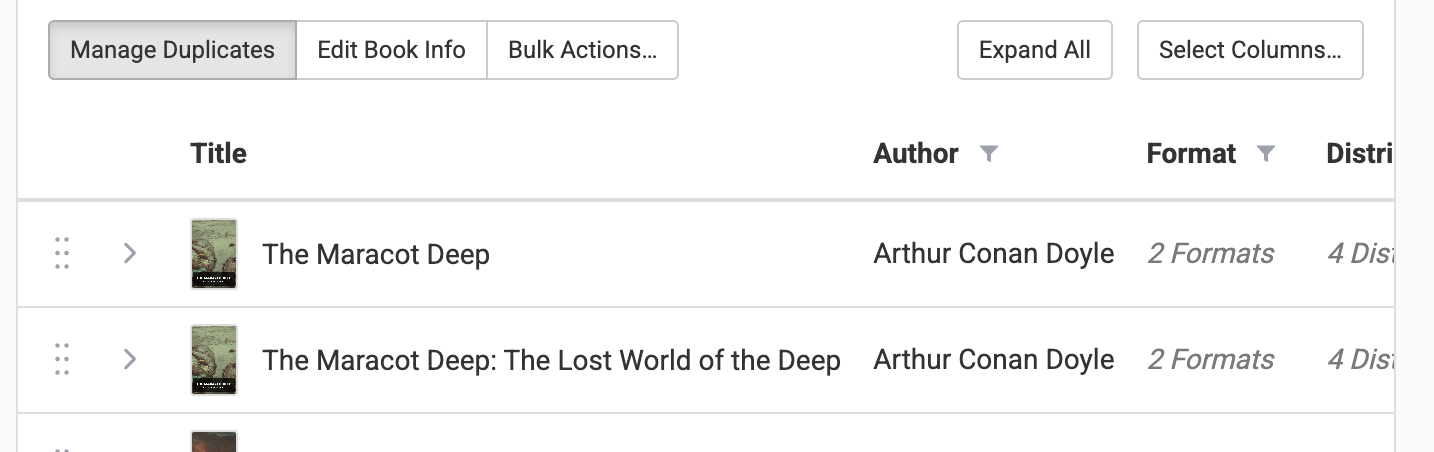Expand The Maracot Deep: The Lost World row

129,359
